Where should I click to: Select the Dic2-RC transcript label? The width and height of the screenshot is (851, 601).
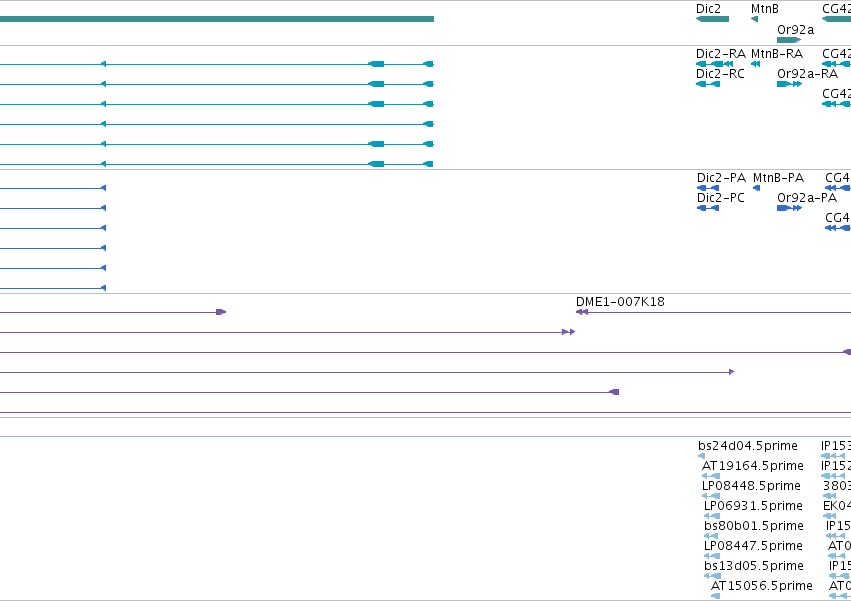[720, 74]
